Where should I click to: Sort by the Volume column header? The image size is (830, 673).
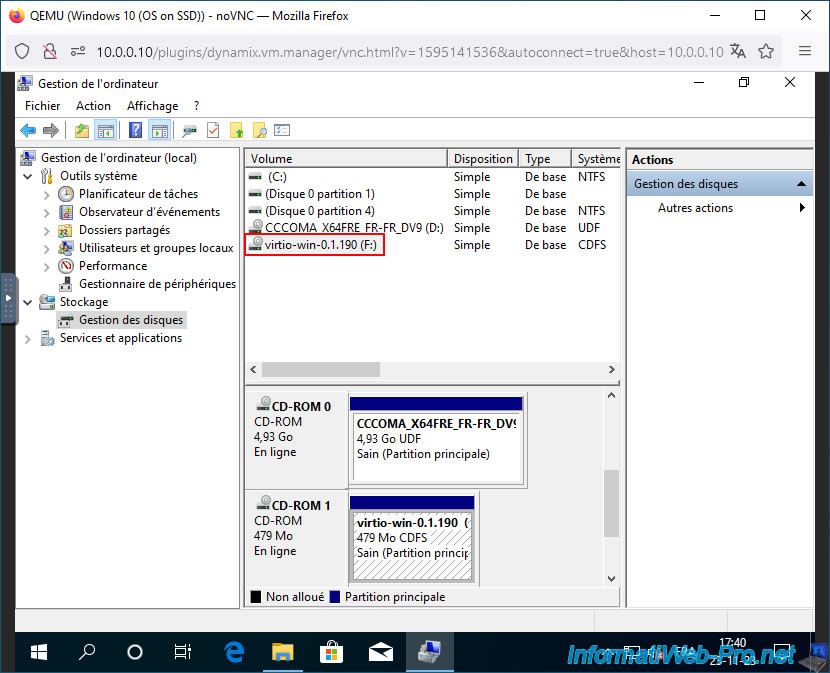347,159
